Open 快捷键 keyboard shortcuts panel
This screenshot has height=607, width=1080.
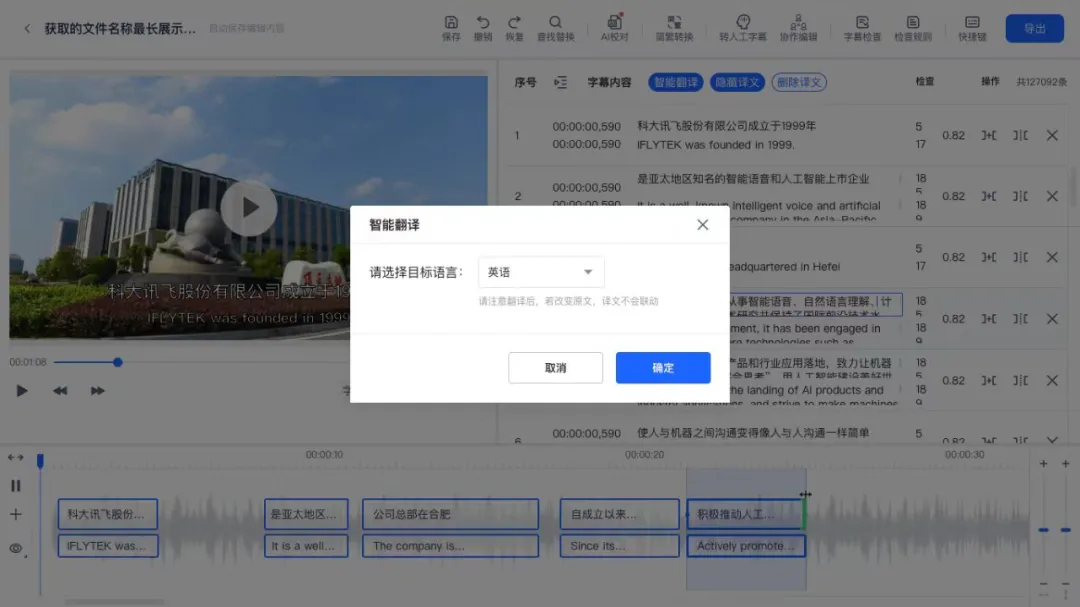[x=972, y=23]
